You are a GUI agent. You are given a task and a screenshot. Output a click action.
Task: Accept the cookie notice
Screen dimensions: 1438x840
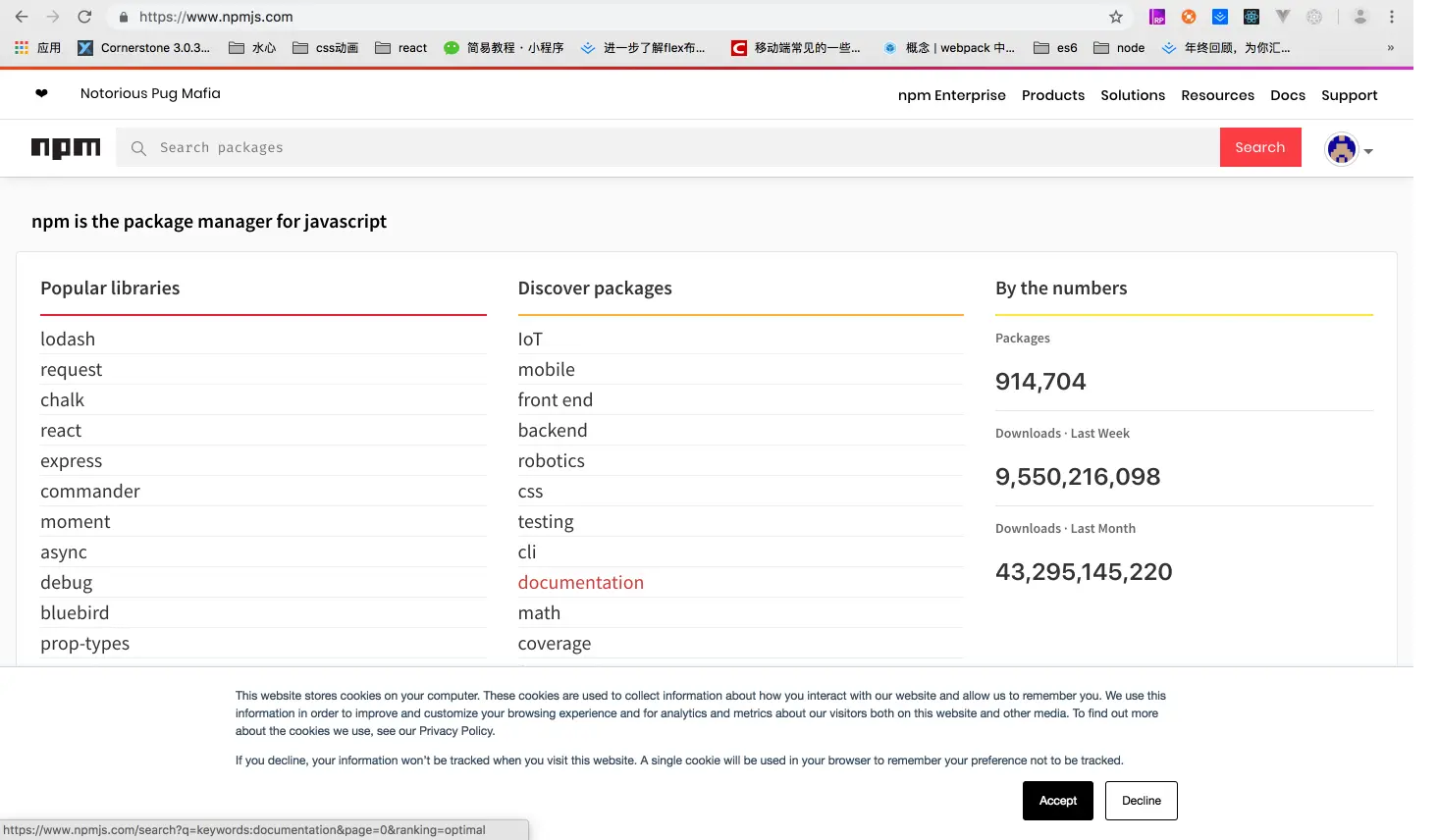point(1058,801)
